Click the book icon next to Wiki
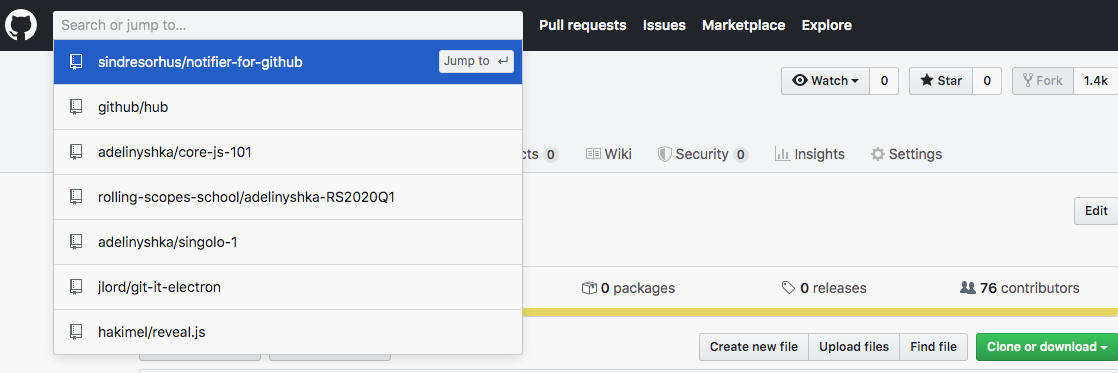Viewport: 1118px width, 373px height. (x=593, y=154)
